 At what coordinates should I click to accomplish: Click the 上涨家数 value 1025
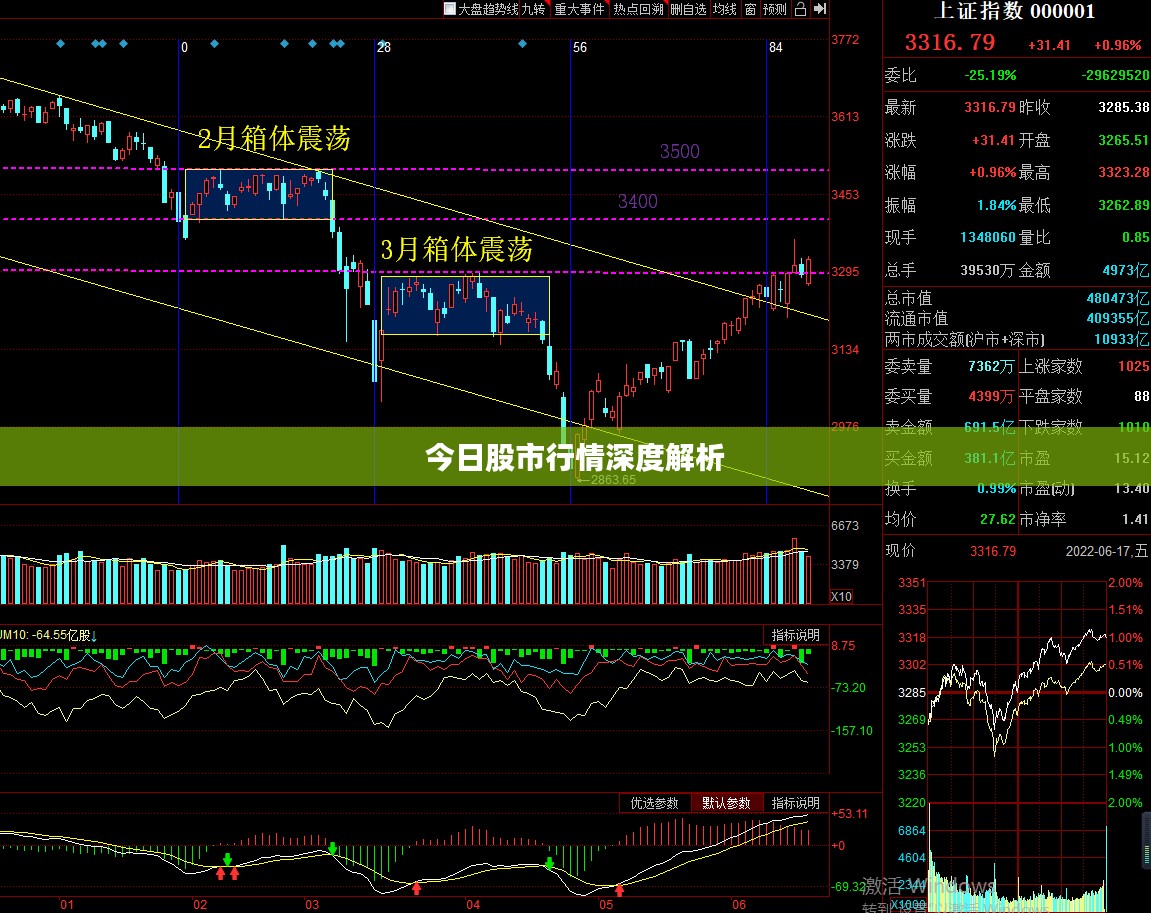click(1134, 366)
